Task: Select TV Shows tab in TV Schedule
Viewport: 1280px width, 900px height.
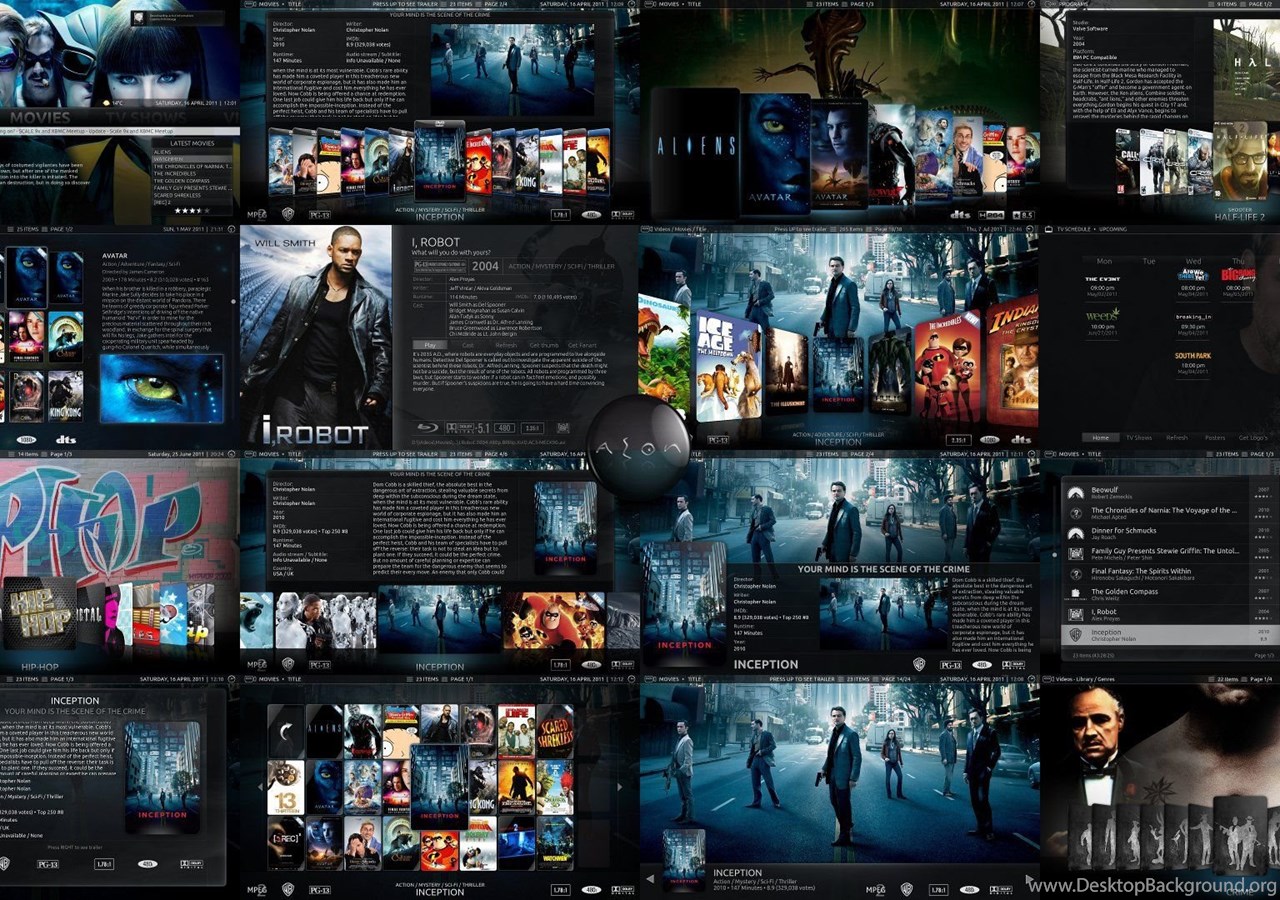Action: pos(1139,438)
